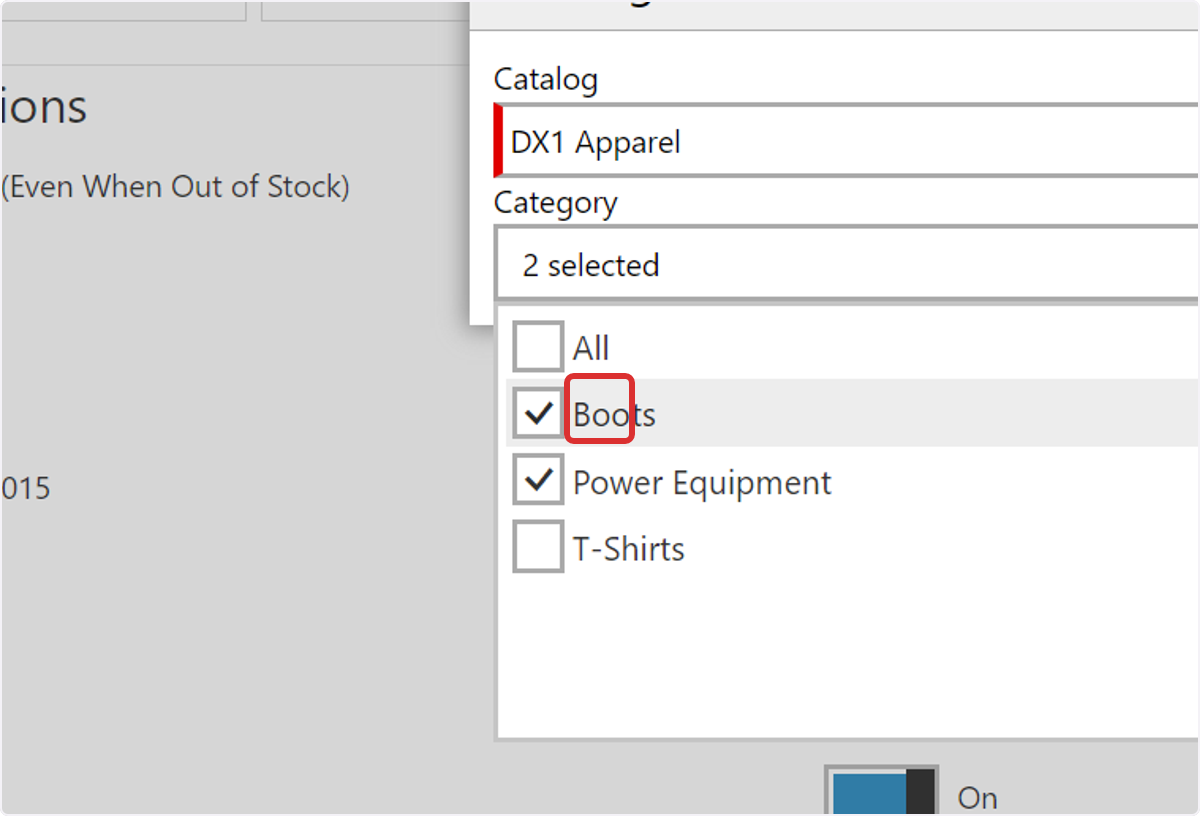Check the T-Shirts checkbox

538,548
